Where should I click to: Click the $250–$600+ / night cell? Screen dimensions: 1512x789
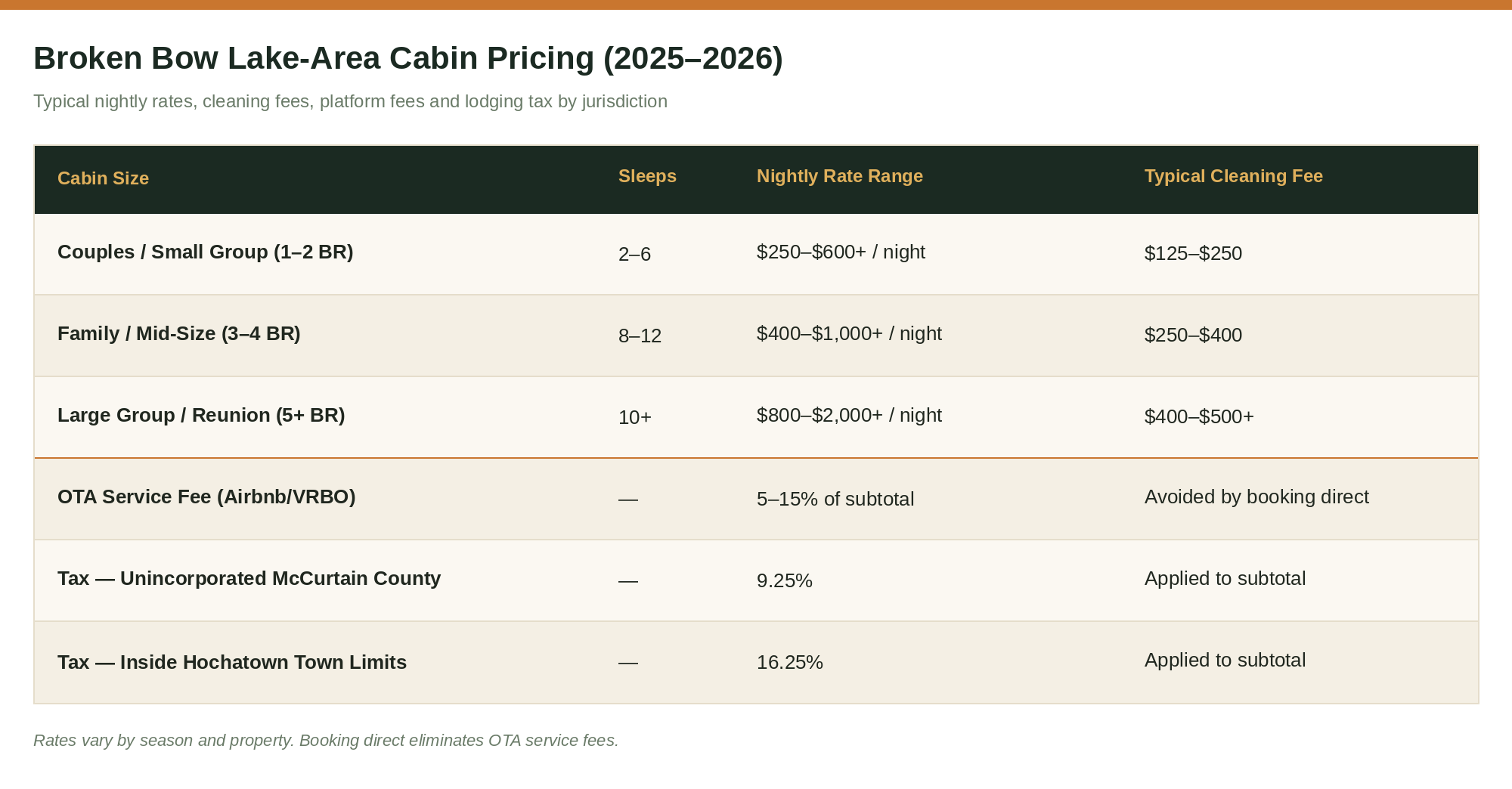point(841,252)
